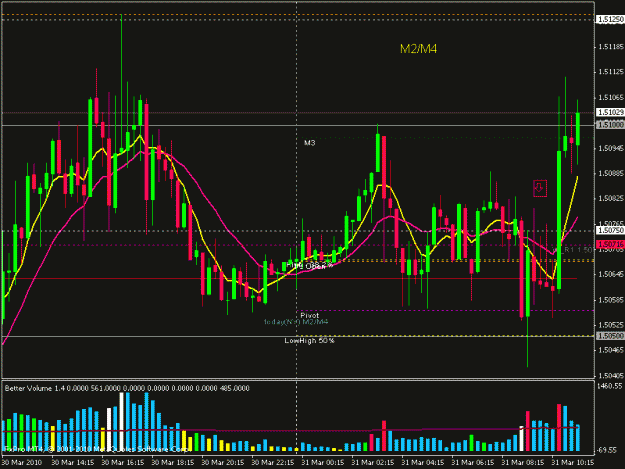Select the 30 Mar 20:15 time label

coord(222,463)
